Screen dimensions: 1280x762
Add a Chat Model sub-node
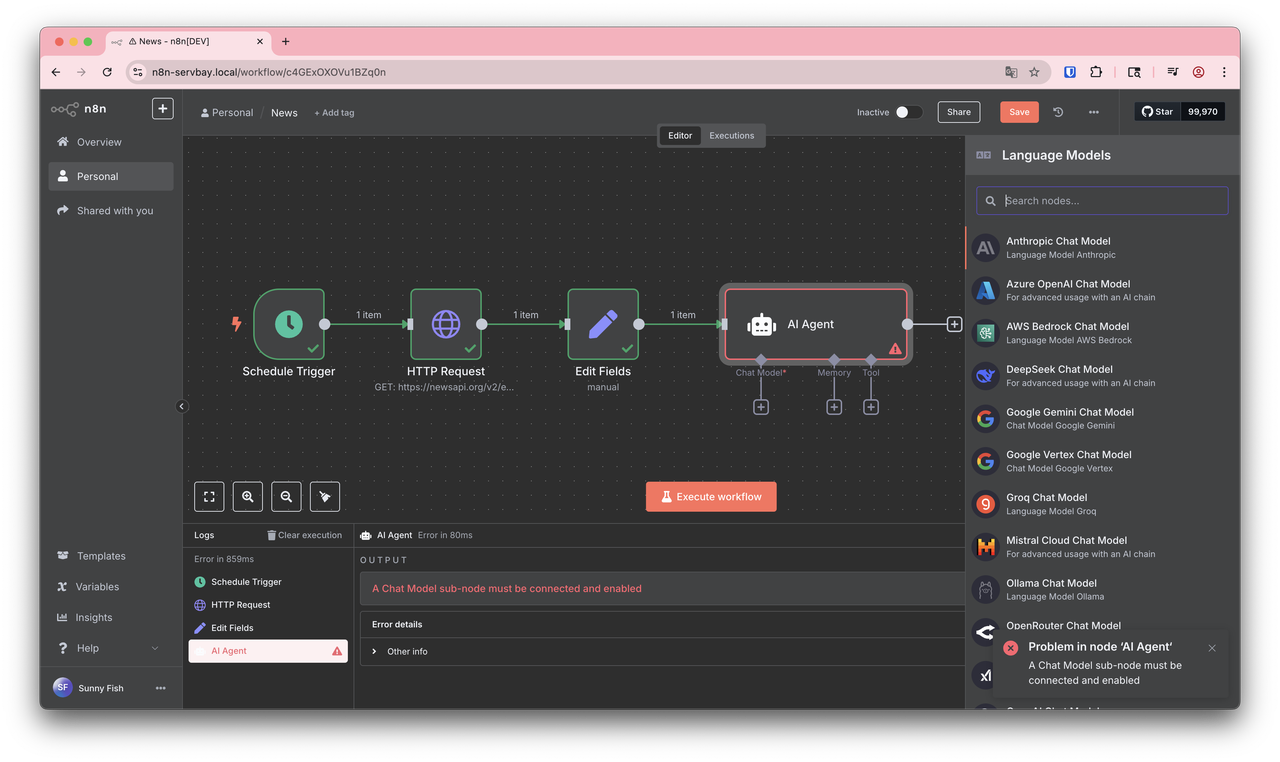[x=761, y=407]
